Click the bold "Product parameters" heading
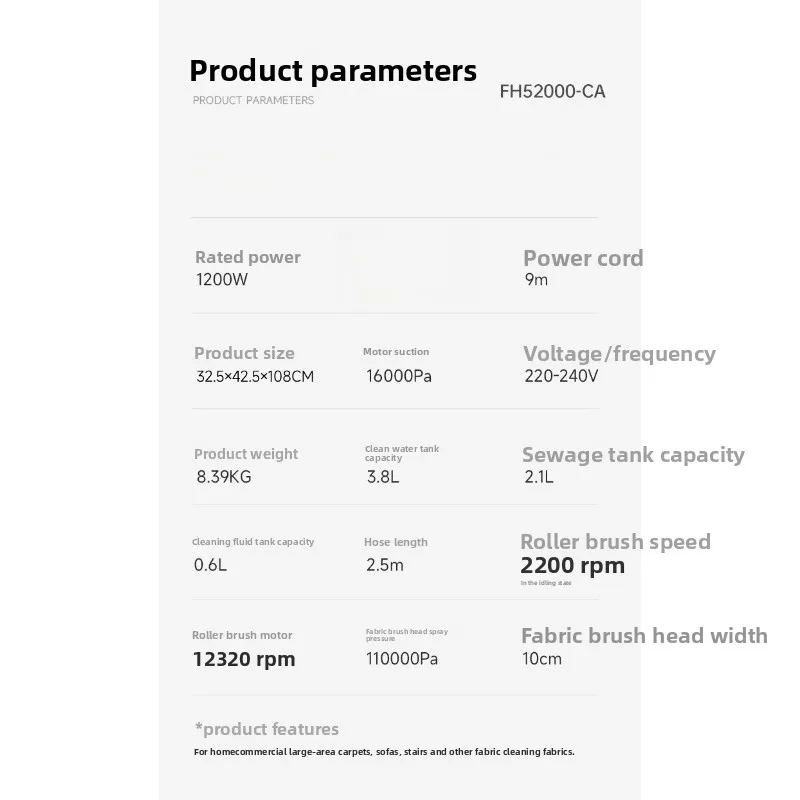This screenshot has width=800, height=800. click(x=333, y=71)
